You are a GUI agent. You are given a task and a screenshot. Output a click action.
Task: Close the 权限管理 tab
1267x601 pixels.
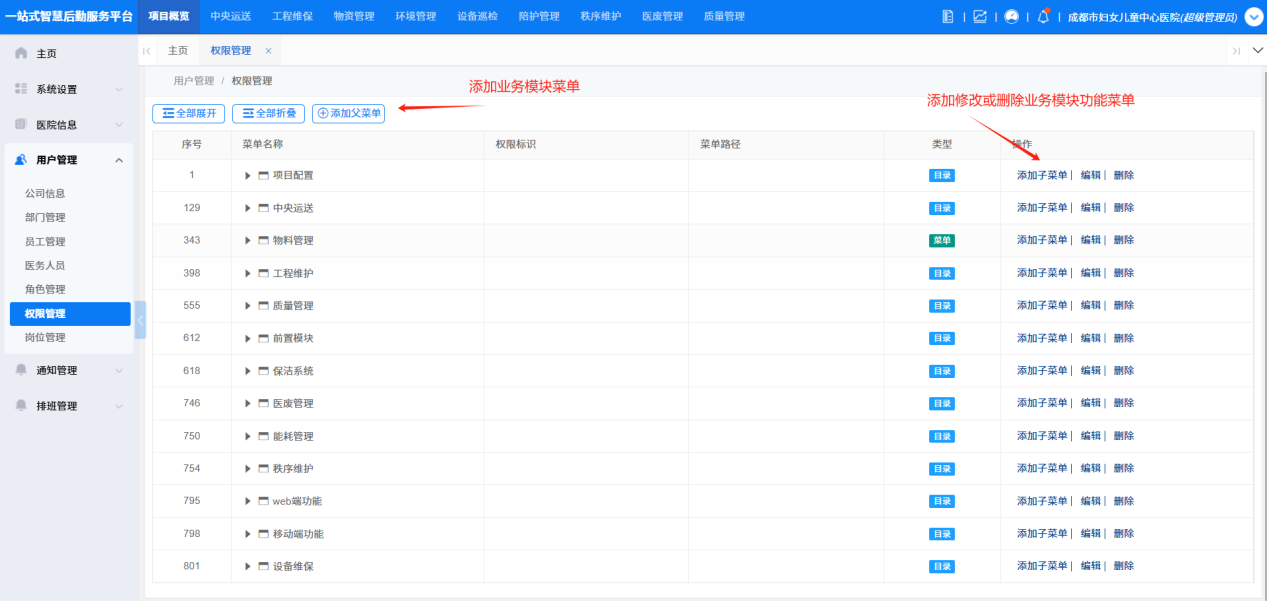coord(268,51)
